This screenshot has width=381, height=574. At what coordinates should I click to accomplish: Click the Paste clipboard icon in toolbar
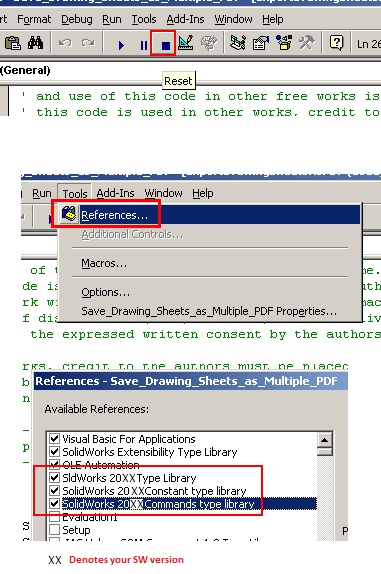click(x=12, y=44)
